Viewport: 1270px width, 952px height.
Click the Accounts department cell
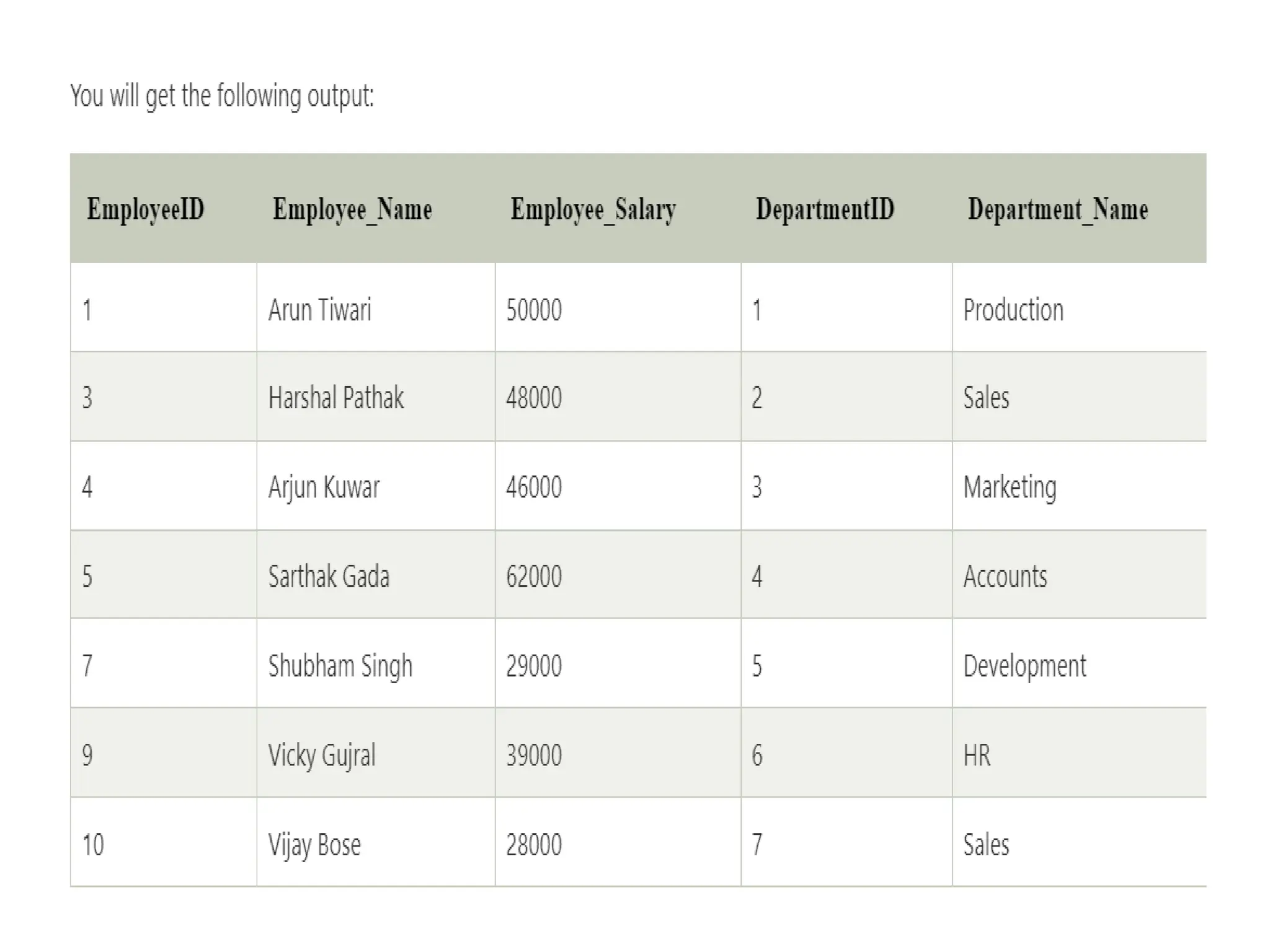(x=1005, y=576)
